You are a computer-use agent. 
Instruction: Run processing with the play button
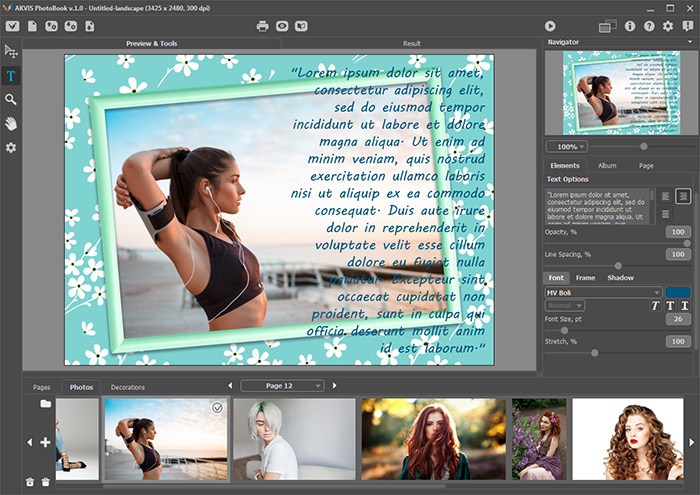[x=550, y=26]
